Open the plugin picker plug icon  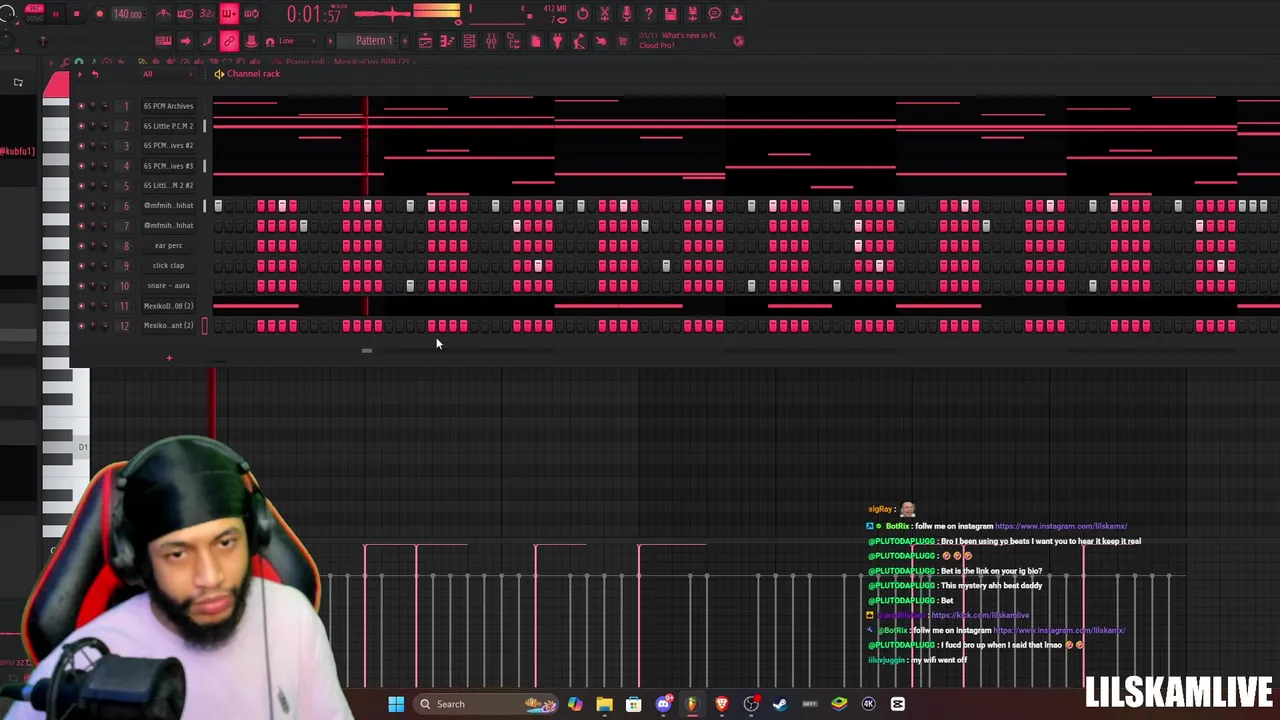click(x=557, y=41)
